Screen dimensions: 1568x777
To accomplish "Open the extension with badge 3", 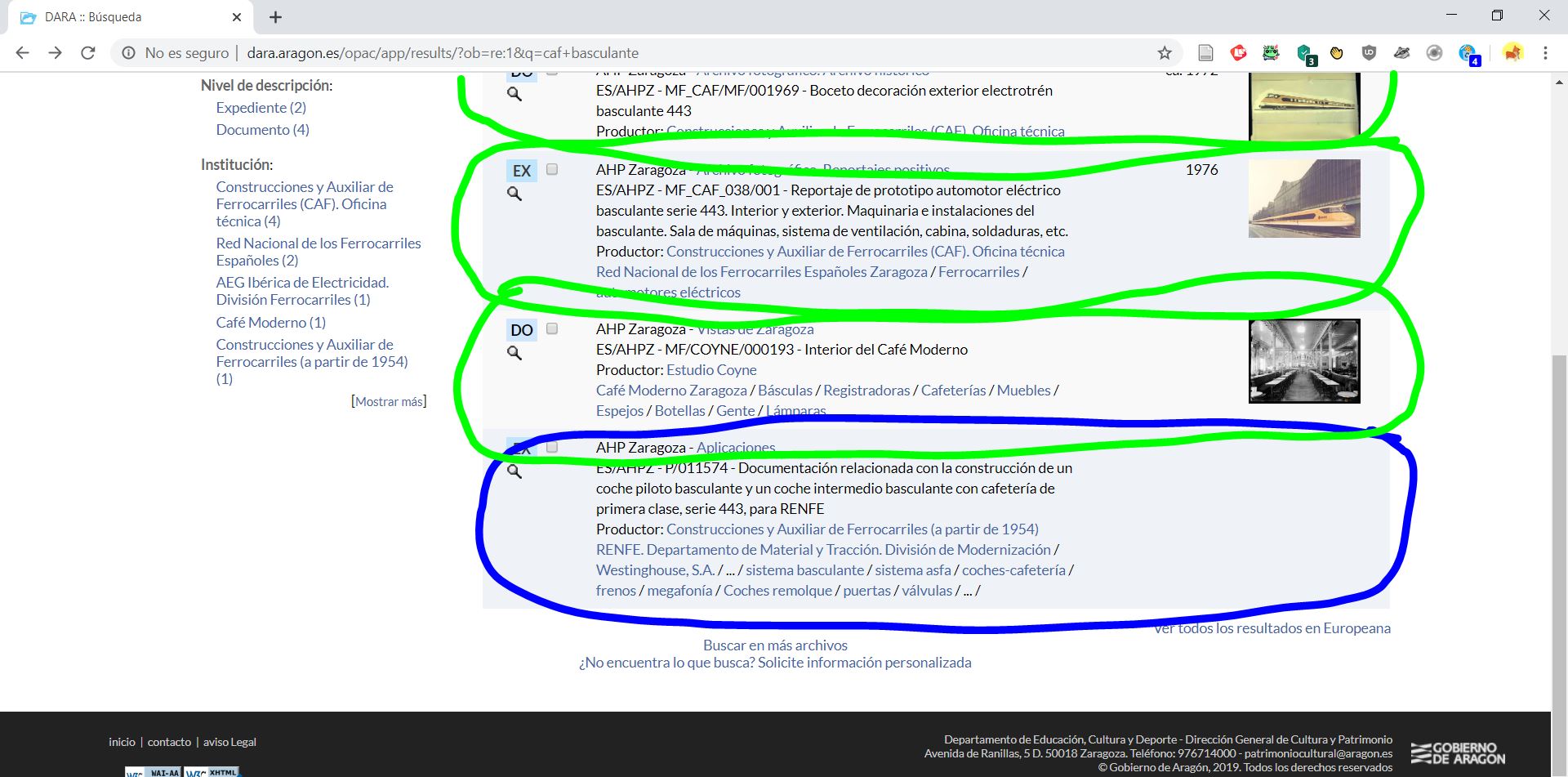I will tap(1305, 54).
